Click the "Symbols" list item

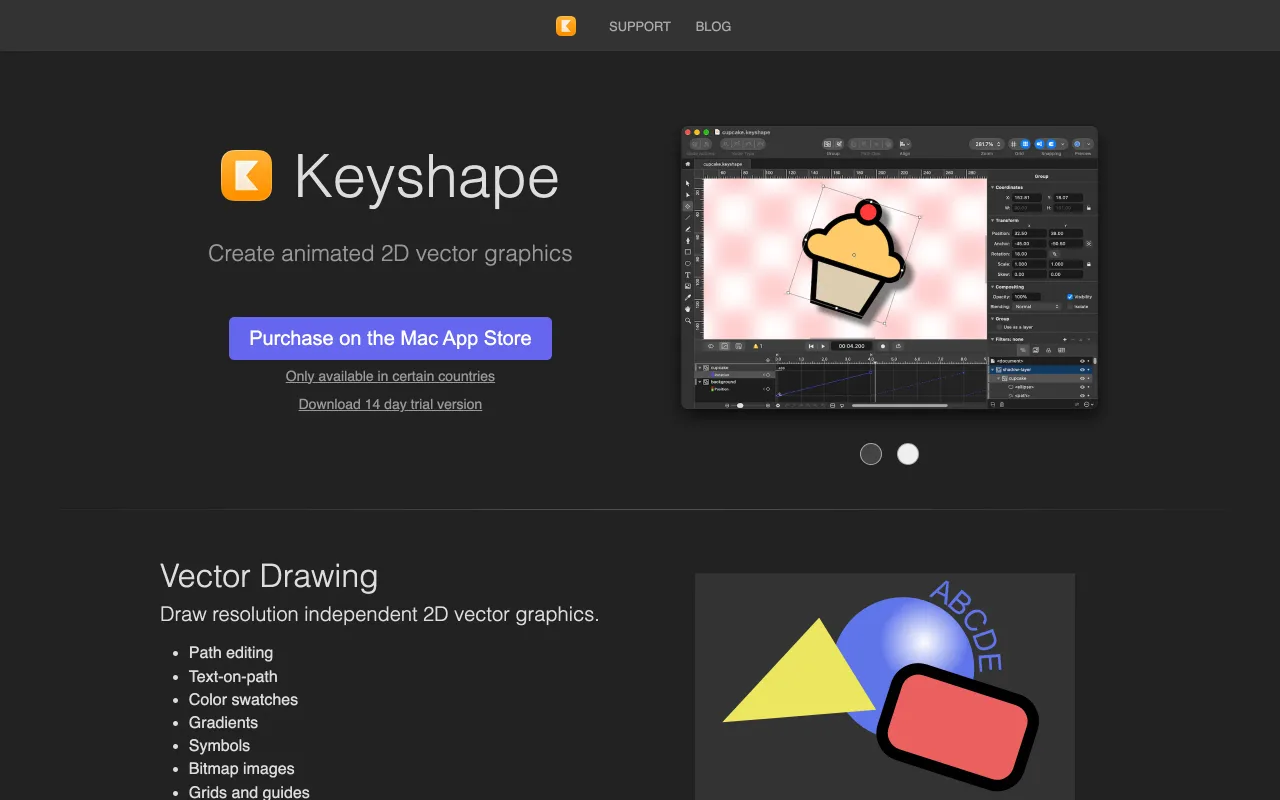tap(219, 745)
